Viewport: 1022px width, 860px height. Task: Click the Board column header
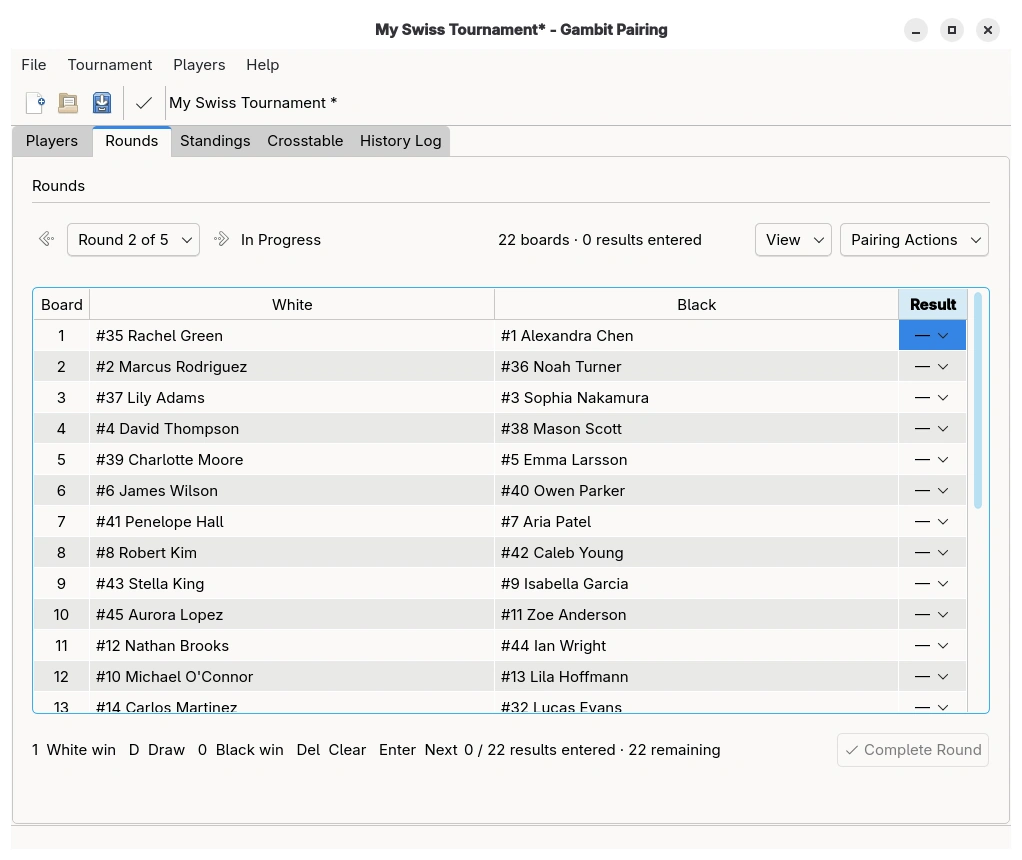[x=61, y=304]
